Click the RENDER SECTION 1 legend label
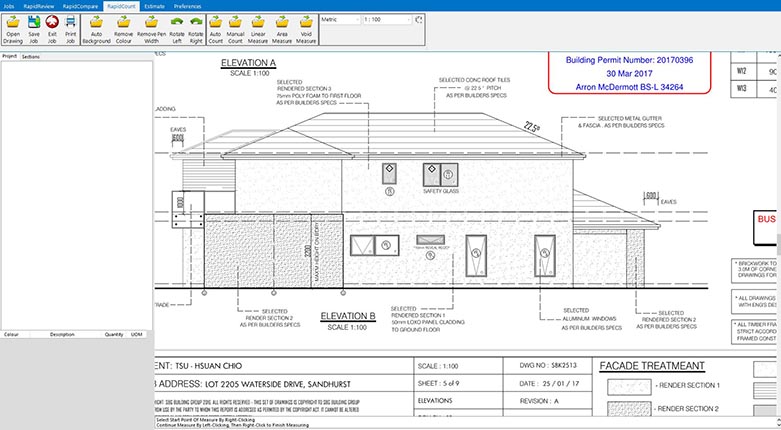The width and height of the screenshot is (781, 430). [687, 385]
